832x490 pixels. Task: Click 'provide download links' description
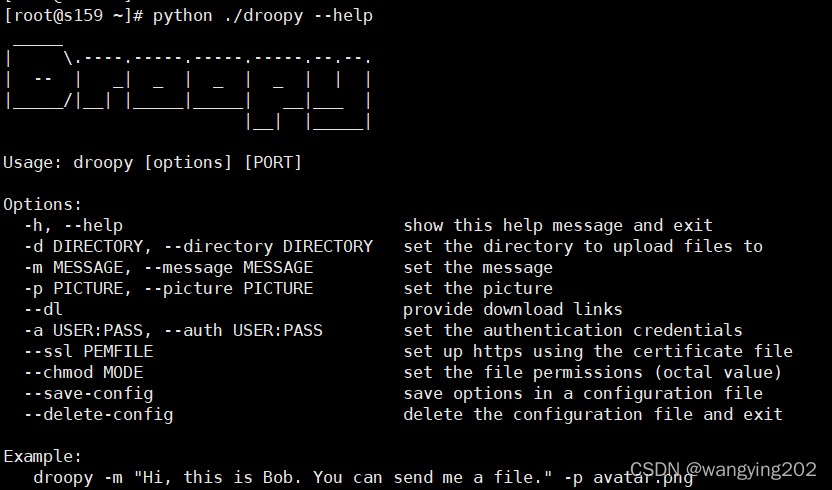513,310
